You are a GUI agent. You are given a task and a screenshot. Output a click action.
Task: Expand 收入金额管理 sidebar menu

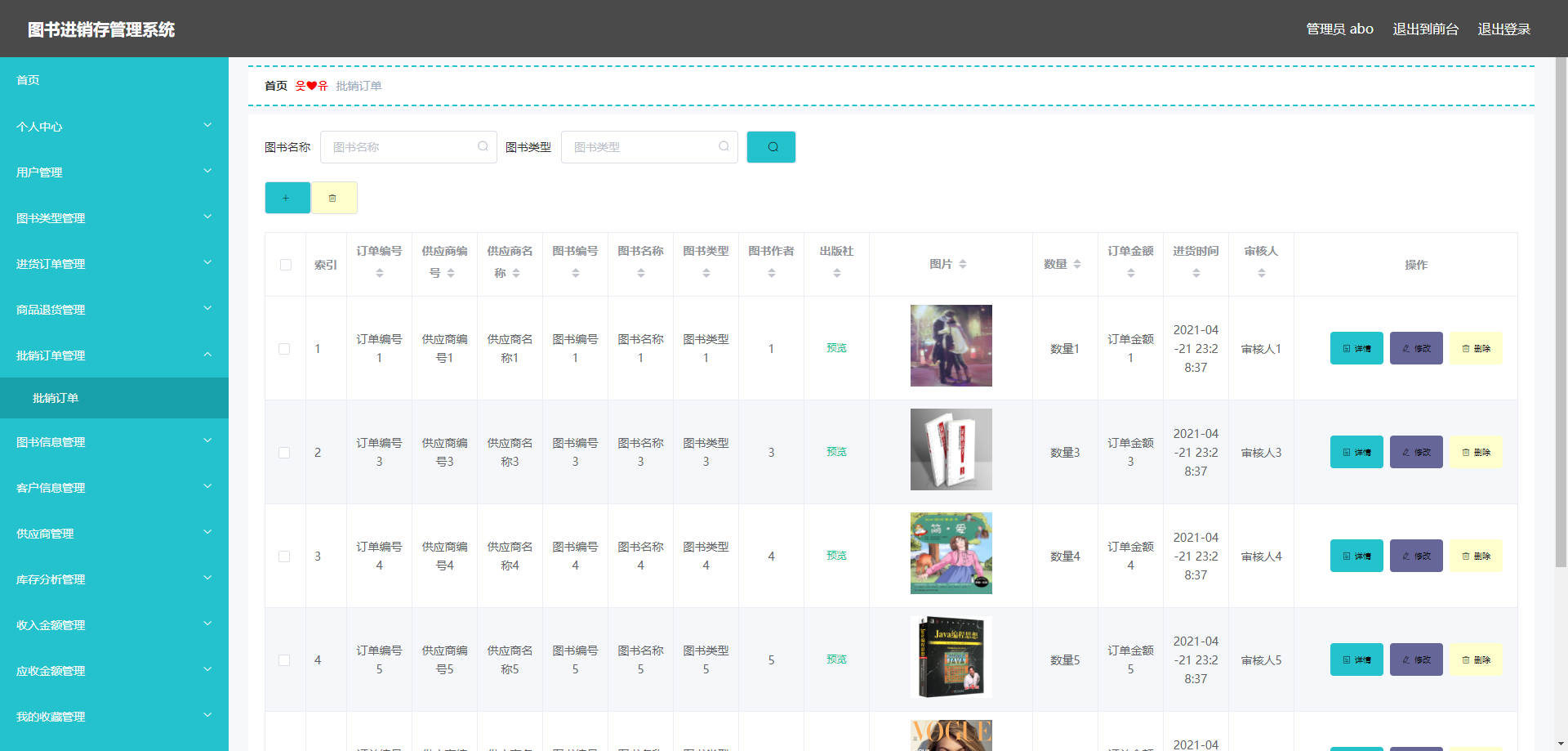tap(114, 624)
